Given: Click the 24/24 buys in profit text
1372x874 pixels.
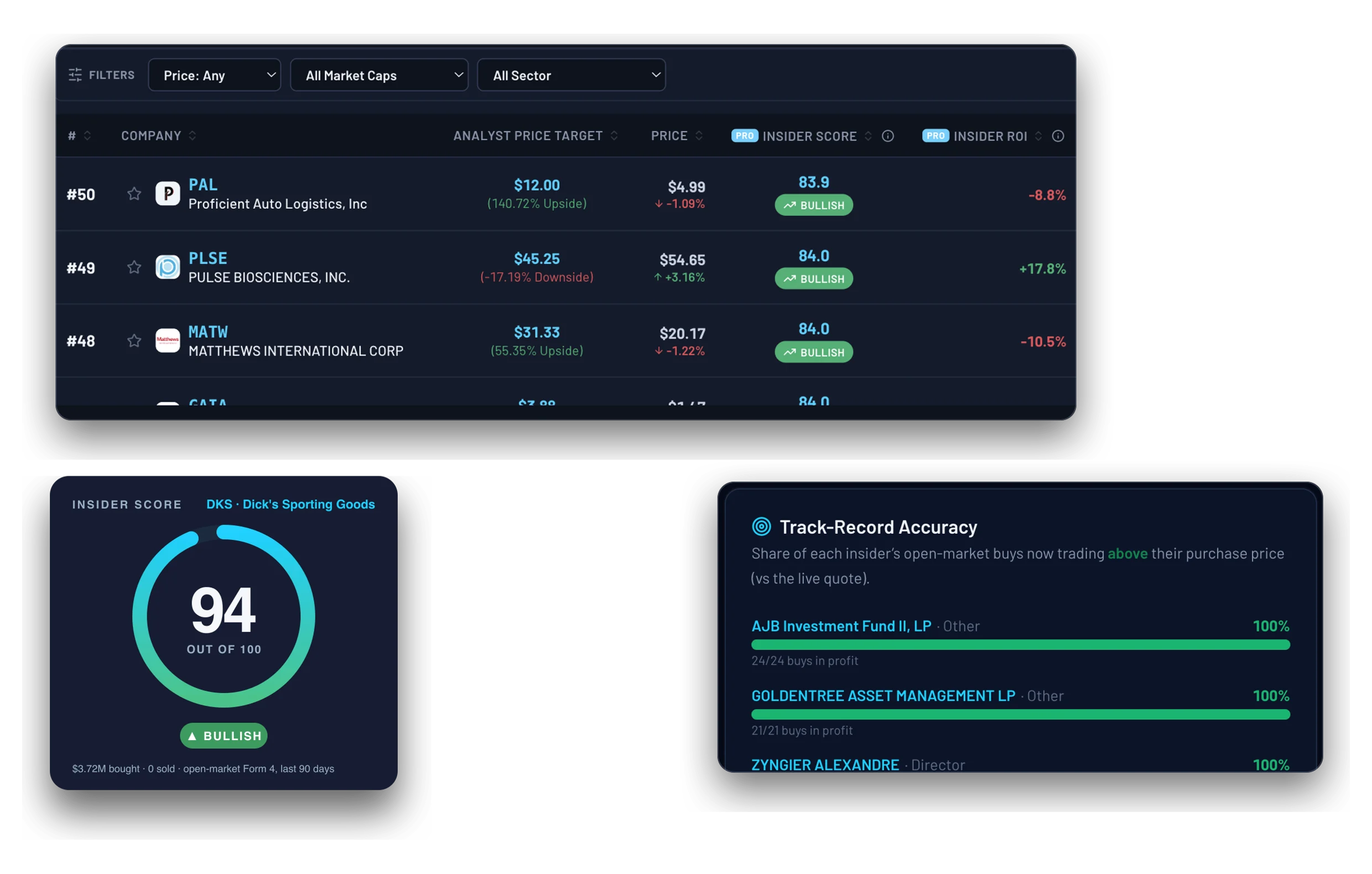Looking at the screenshot, I should [804, 661].
